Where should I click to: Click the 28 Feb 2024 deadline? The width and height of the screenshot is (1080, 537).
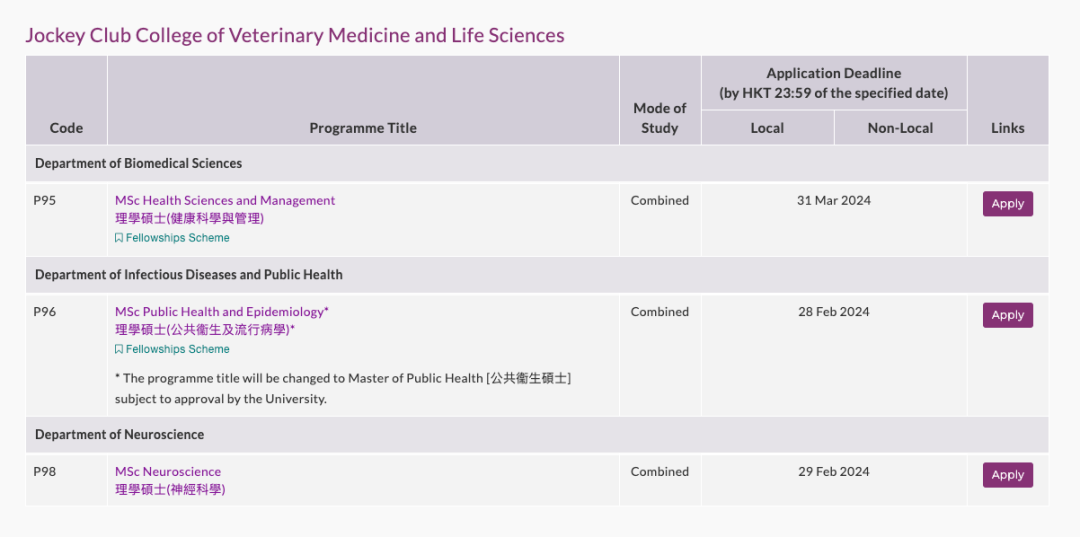[833, 312]
